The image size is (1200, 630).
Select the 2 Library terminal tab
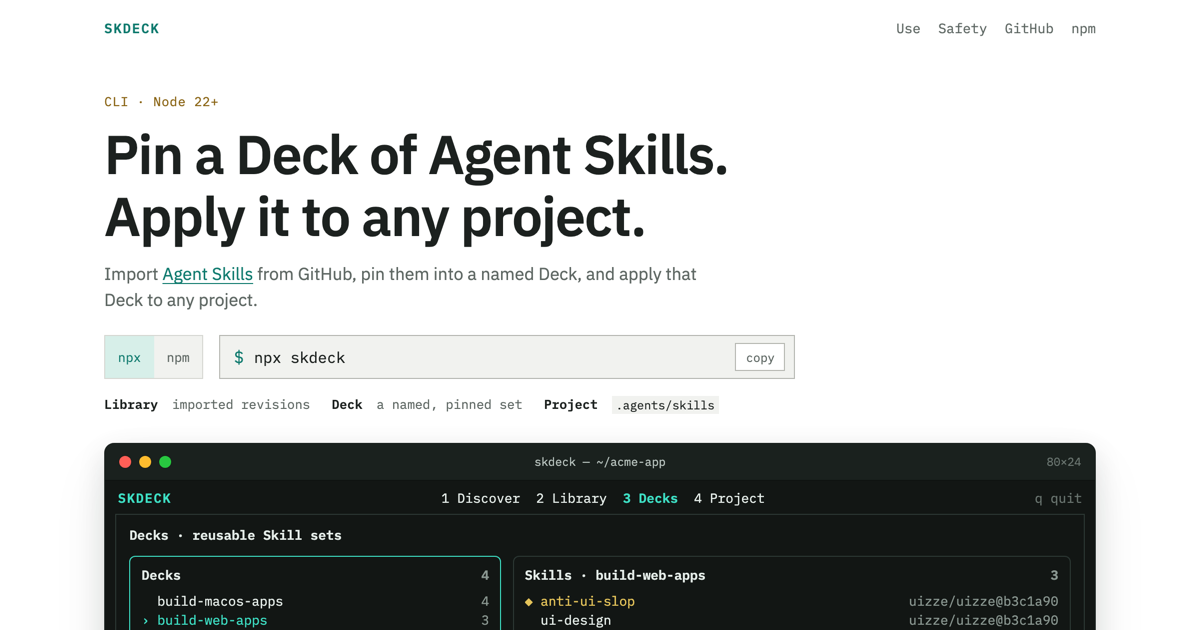[x=571, y=498]
